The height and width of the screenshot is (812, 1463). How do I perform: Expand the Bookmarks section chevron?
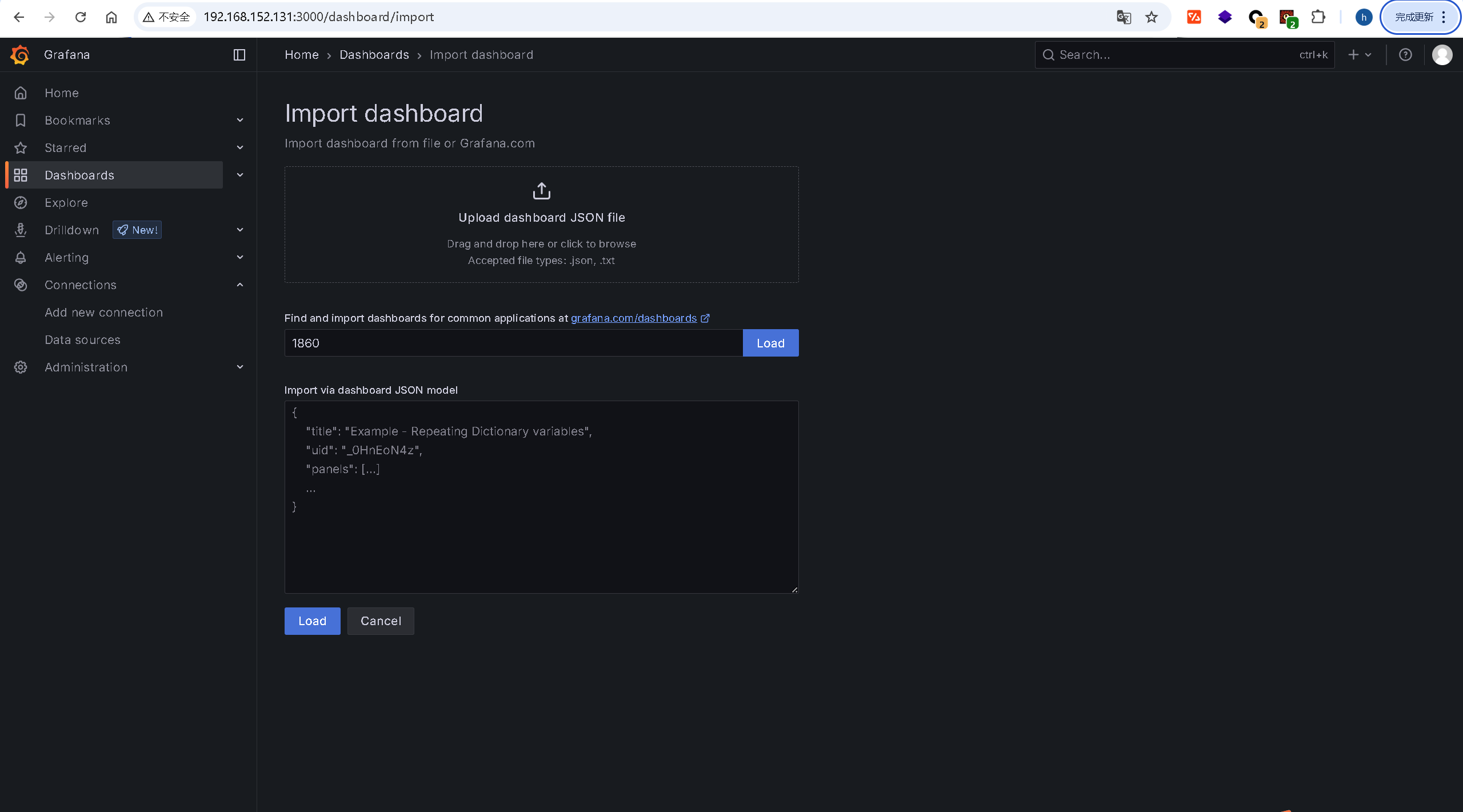[x=240, y=120]
